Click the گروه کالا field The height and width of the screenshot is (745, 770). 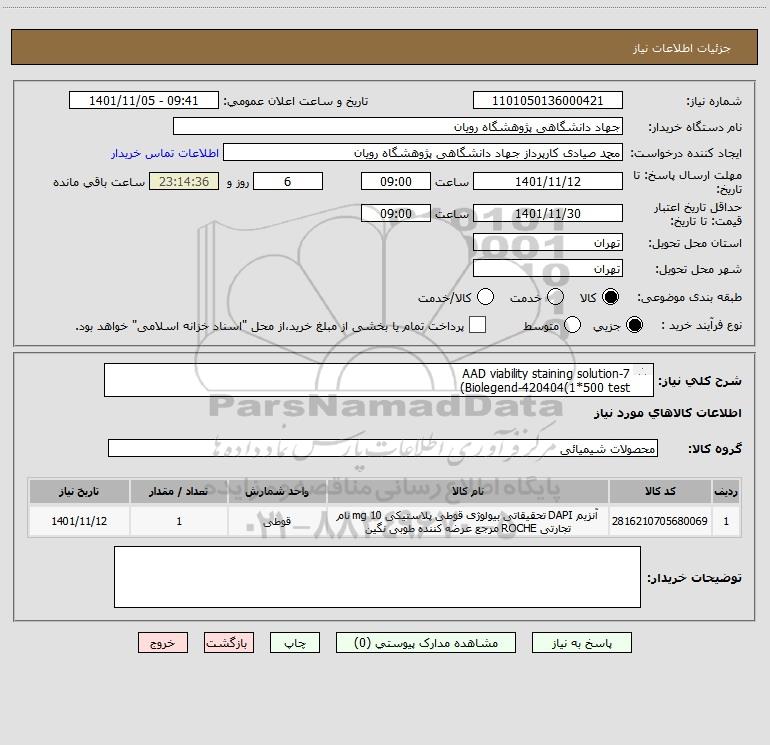point(383,448)
